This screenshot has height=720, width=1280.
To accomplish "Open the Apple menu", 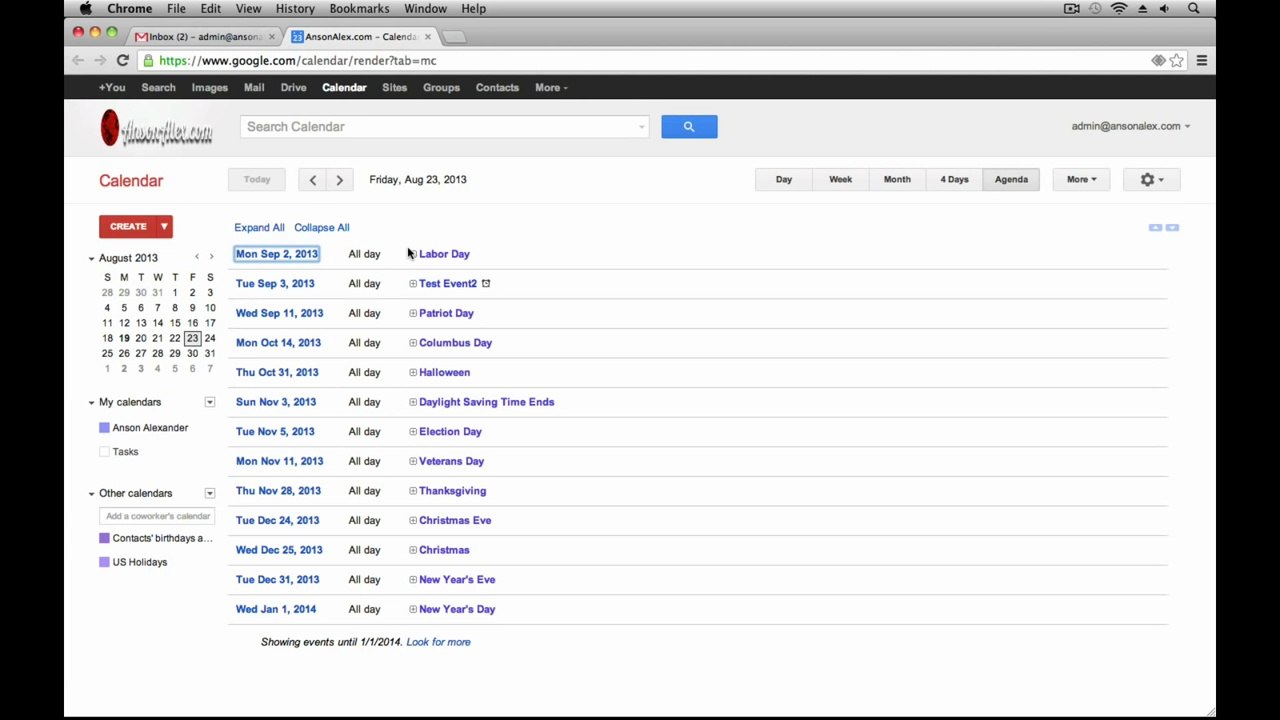I will [86, 9].
